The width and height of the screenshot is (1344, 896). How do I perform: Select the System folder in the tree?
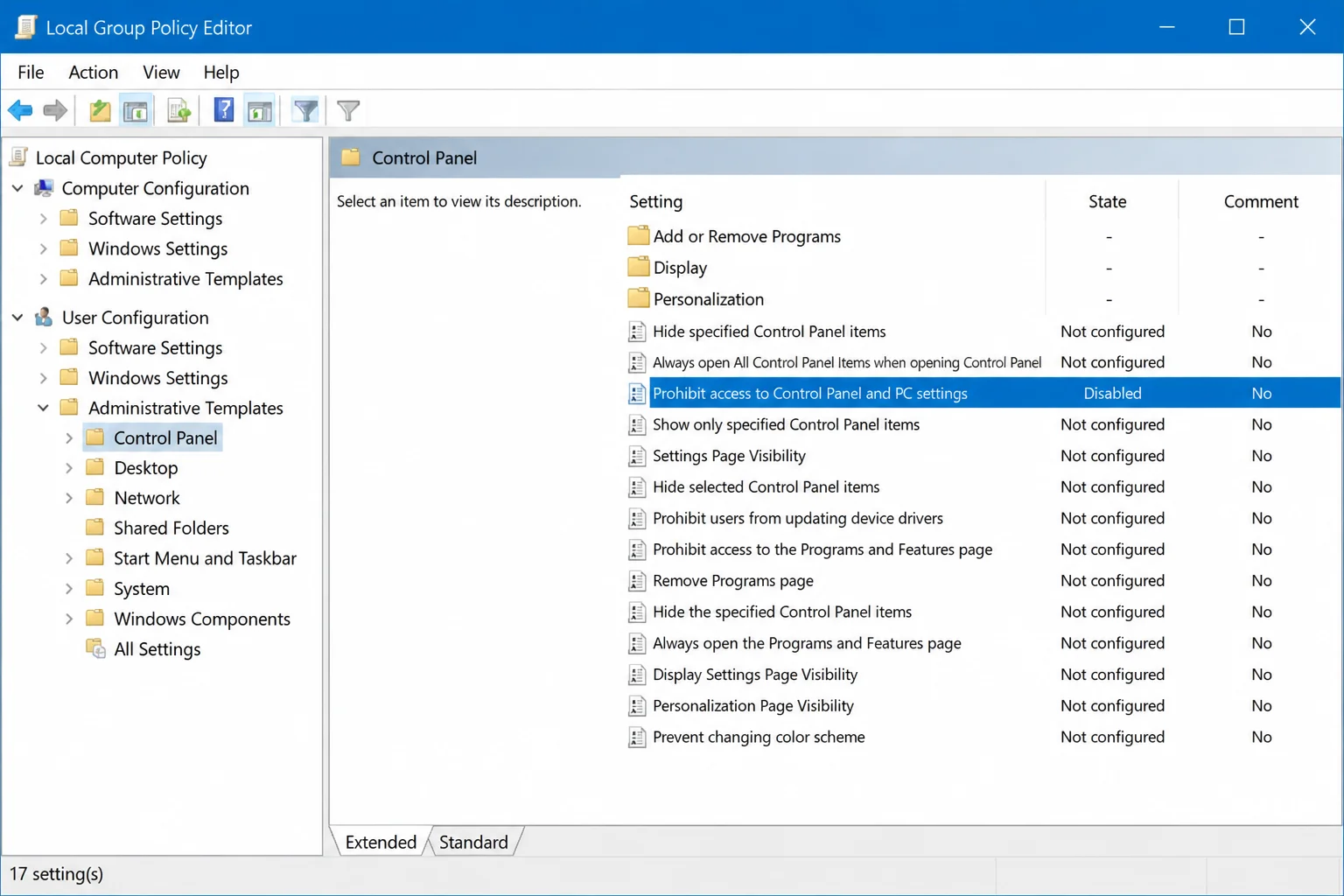[142, 588]
